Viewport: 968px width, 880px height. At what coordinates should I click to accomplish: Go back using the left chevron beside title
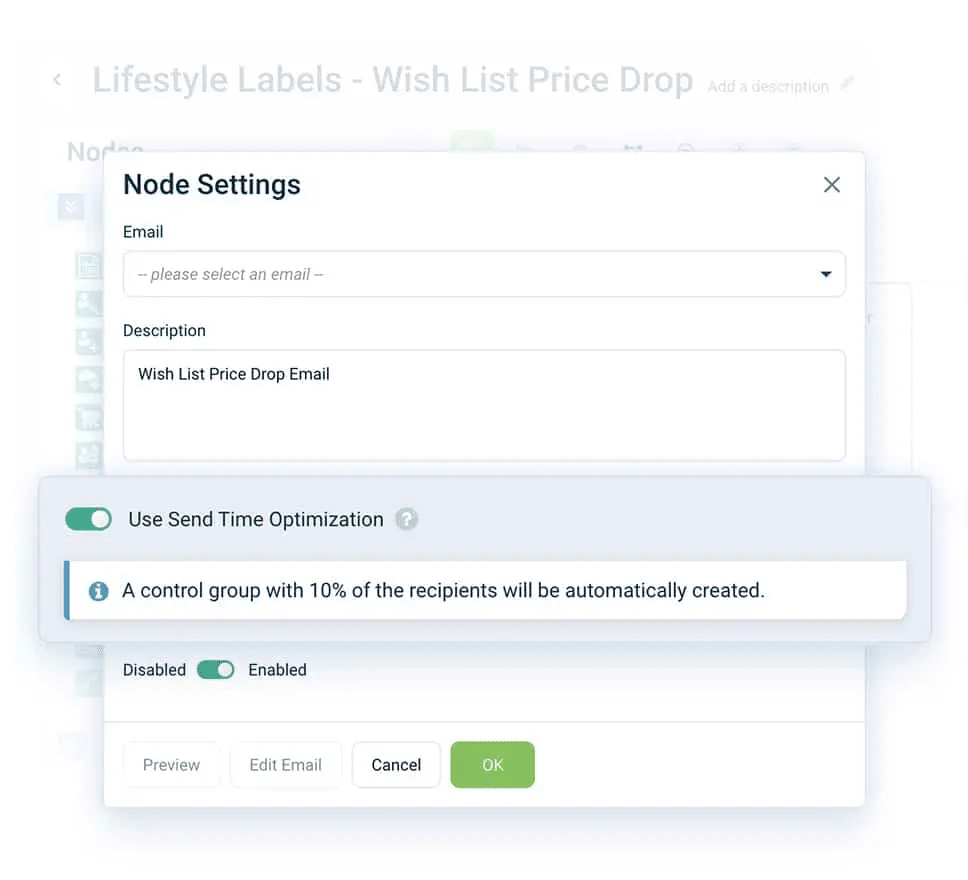click(57, 80)
